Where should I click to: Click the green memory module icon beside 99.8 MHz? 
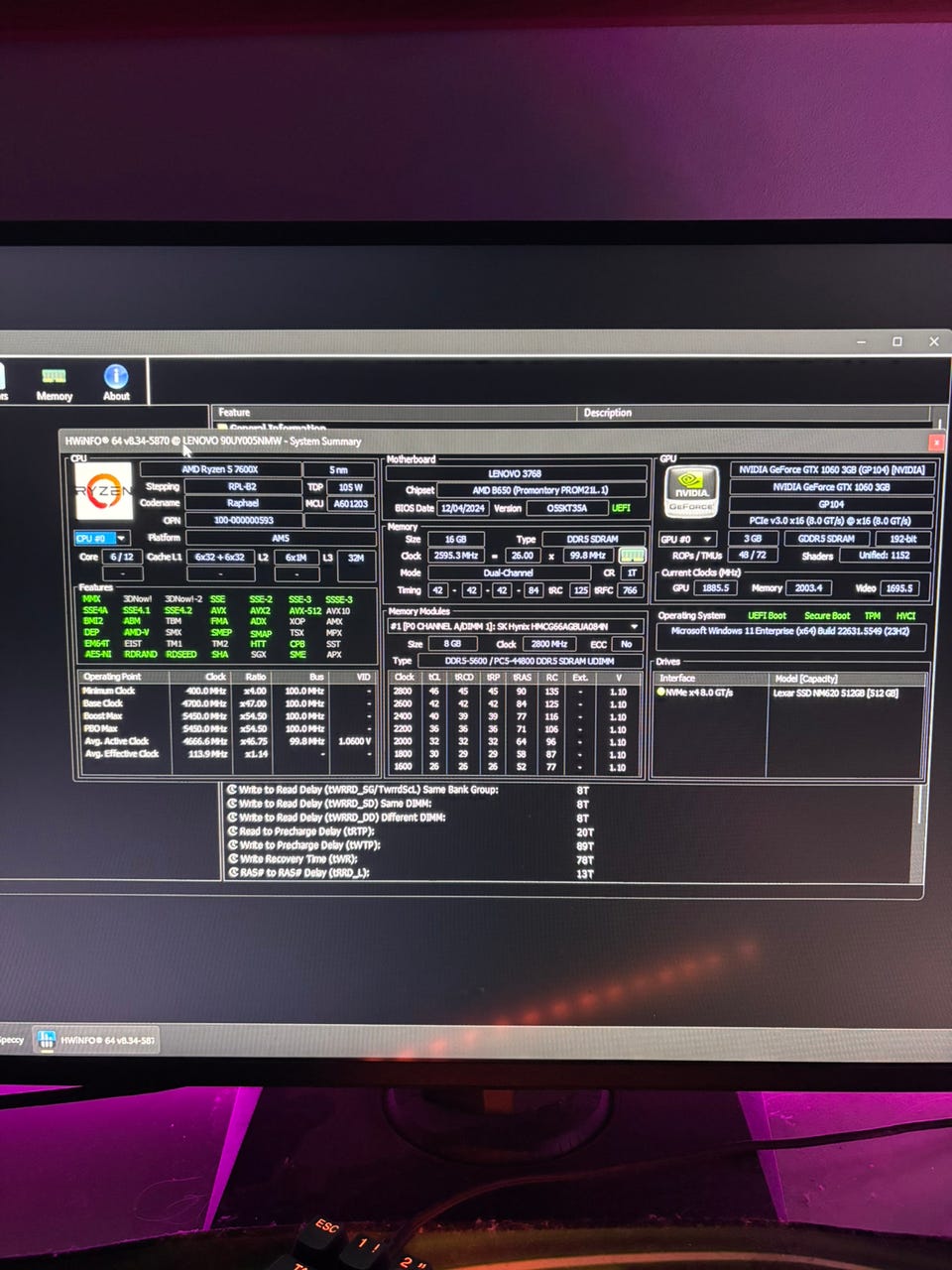[x=632, y=556]
